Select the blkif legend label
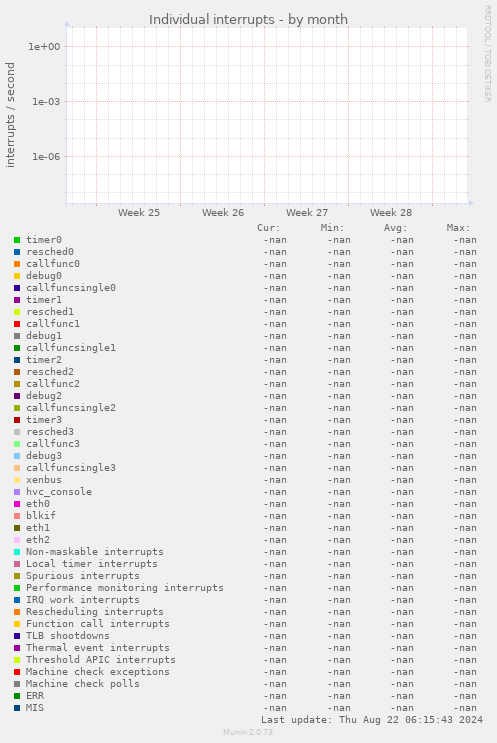 point(41,516)
